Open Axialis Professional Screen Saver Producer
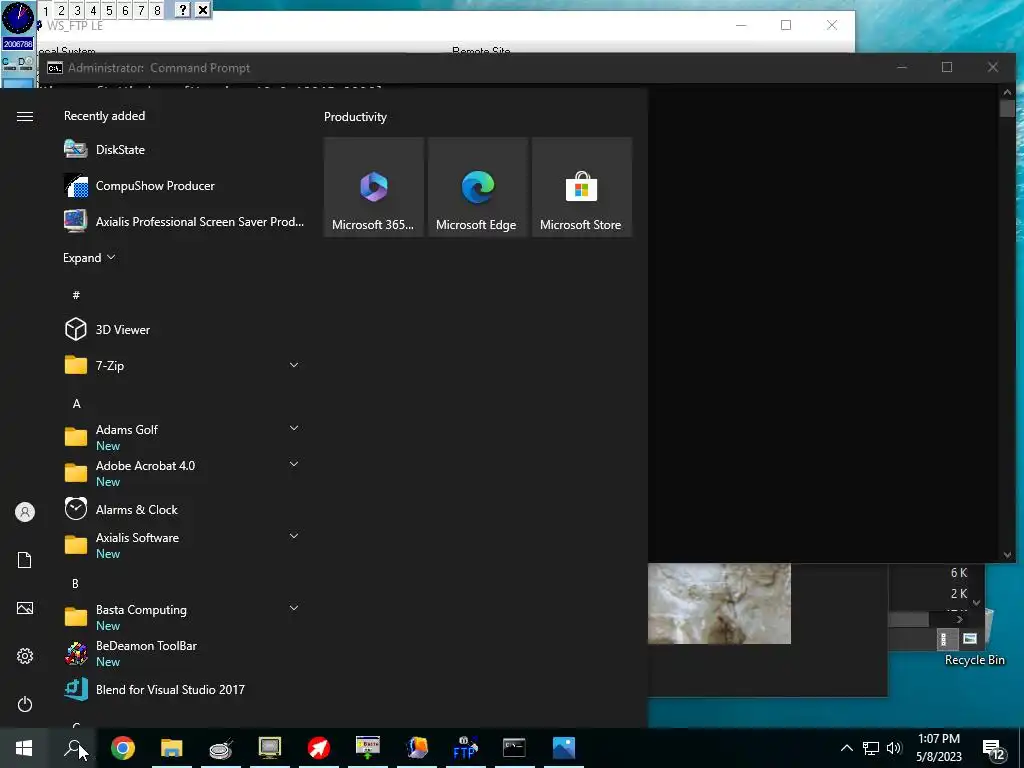This screenshot has width=1024, height=768. [184, 221]
